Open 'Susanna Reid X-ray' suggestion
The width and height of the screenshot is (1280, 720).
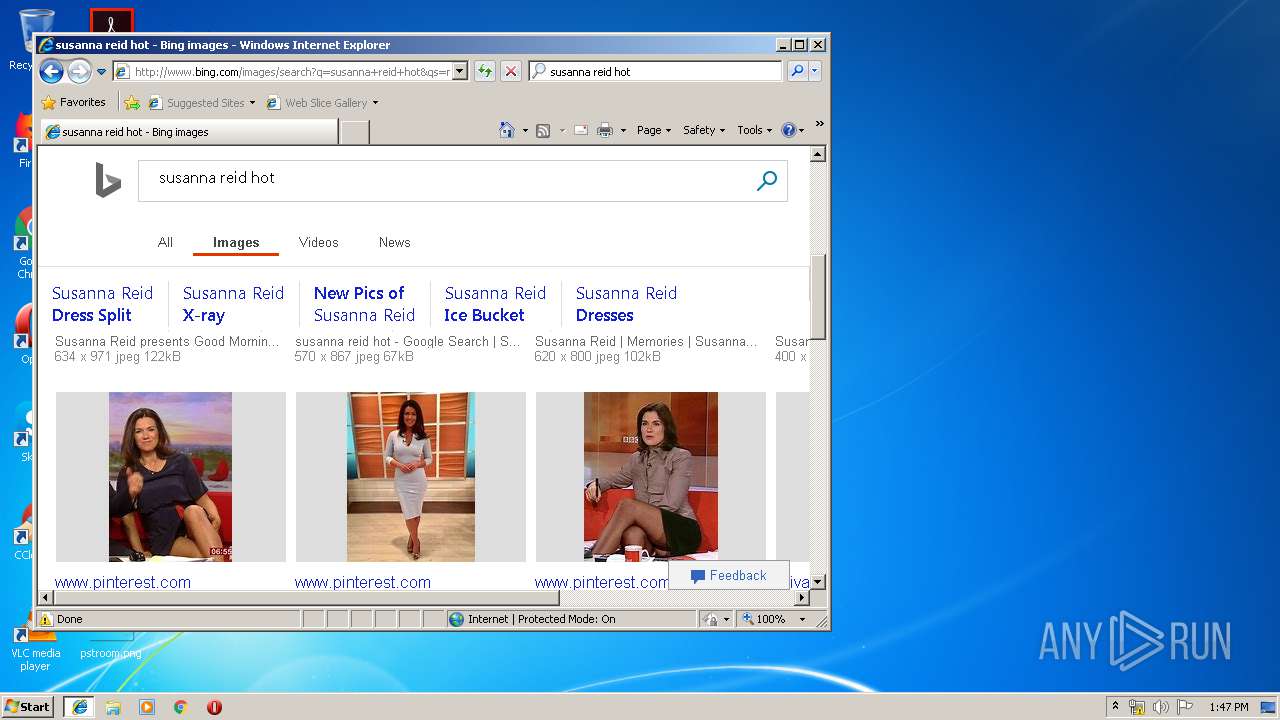pos(233,304)
